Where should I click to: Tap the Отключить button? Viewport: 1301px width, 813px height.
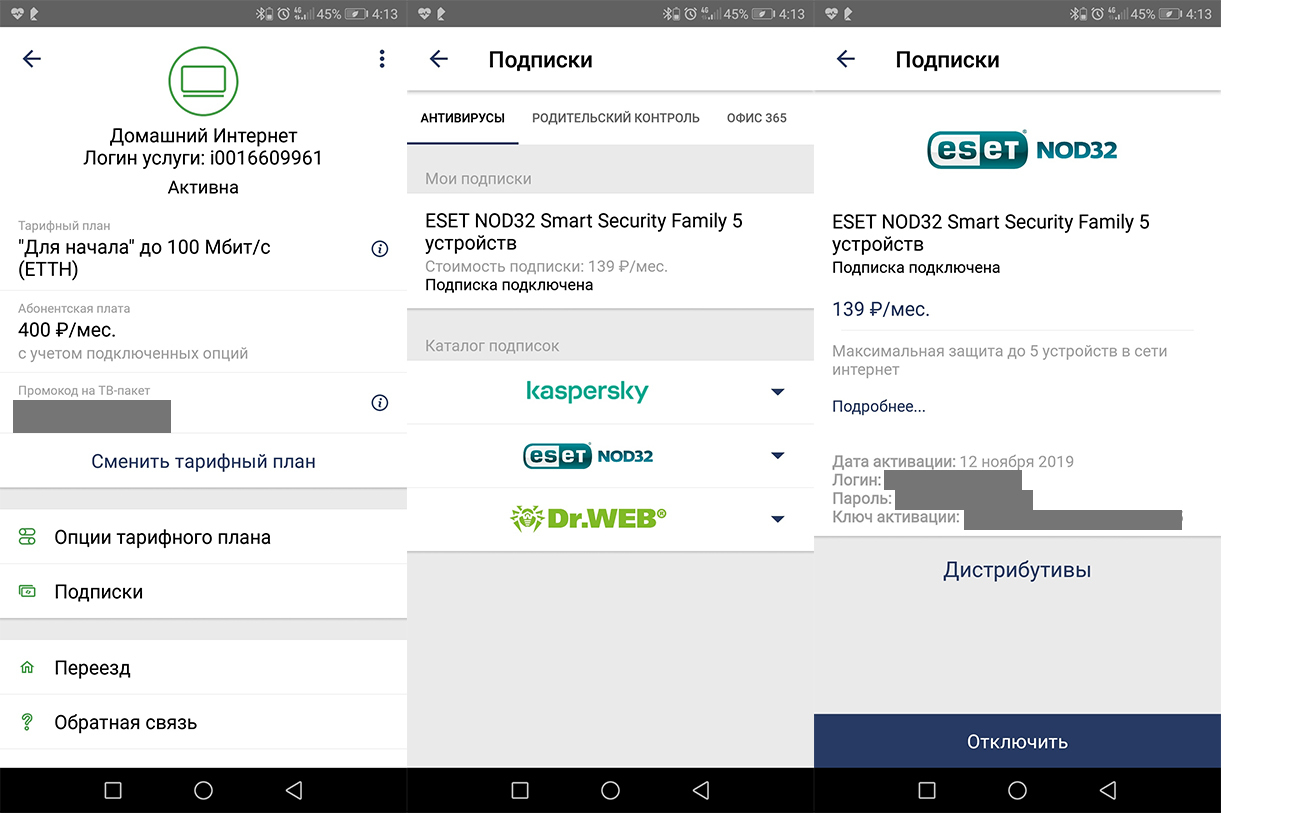[1017, 741]
